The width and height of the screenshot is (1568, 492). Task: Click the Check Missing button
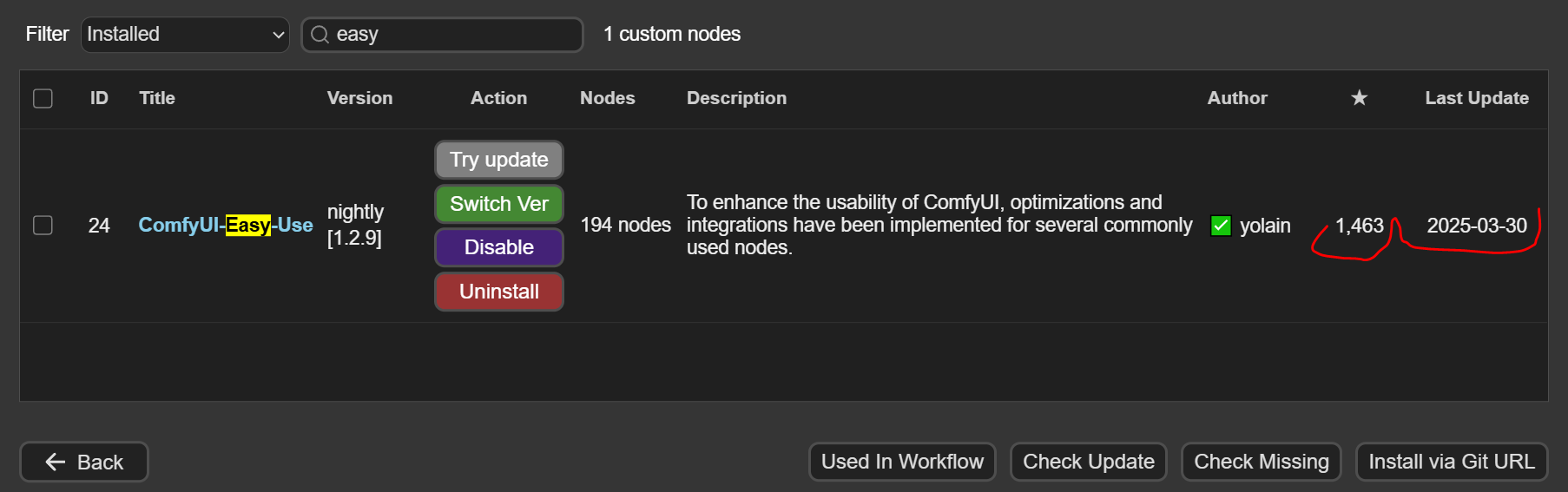(x=1262, y=462)
